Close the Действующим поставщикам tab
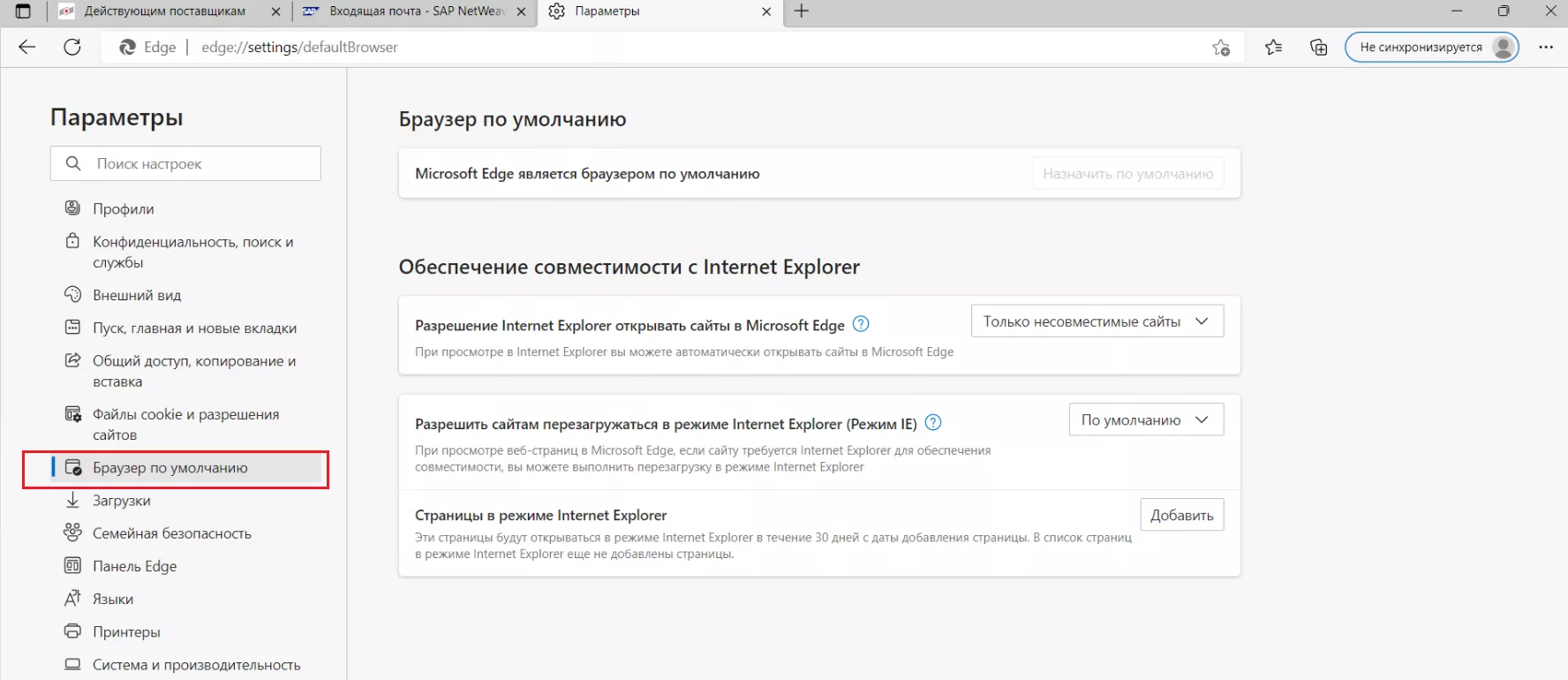Screen dimensions: 1568x680 tap(275, 12)
